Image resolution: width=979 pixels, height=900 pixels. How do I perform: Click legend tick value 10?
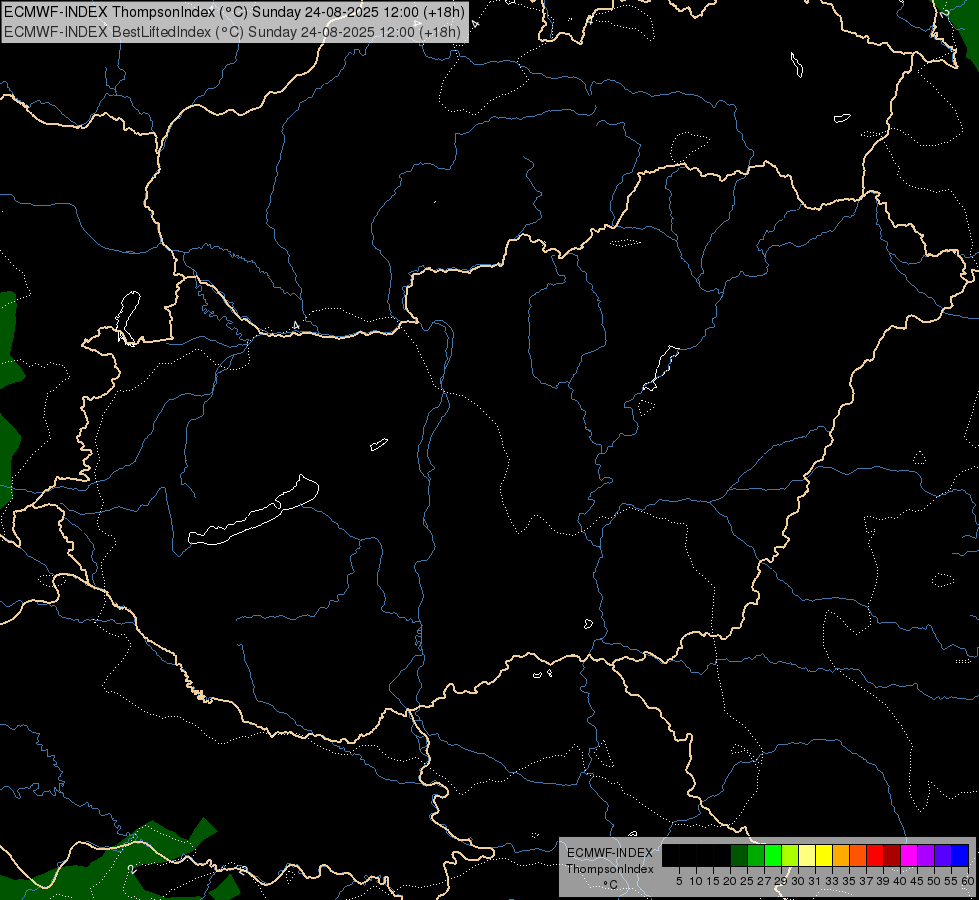(x=696, y=881)
